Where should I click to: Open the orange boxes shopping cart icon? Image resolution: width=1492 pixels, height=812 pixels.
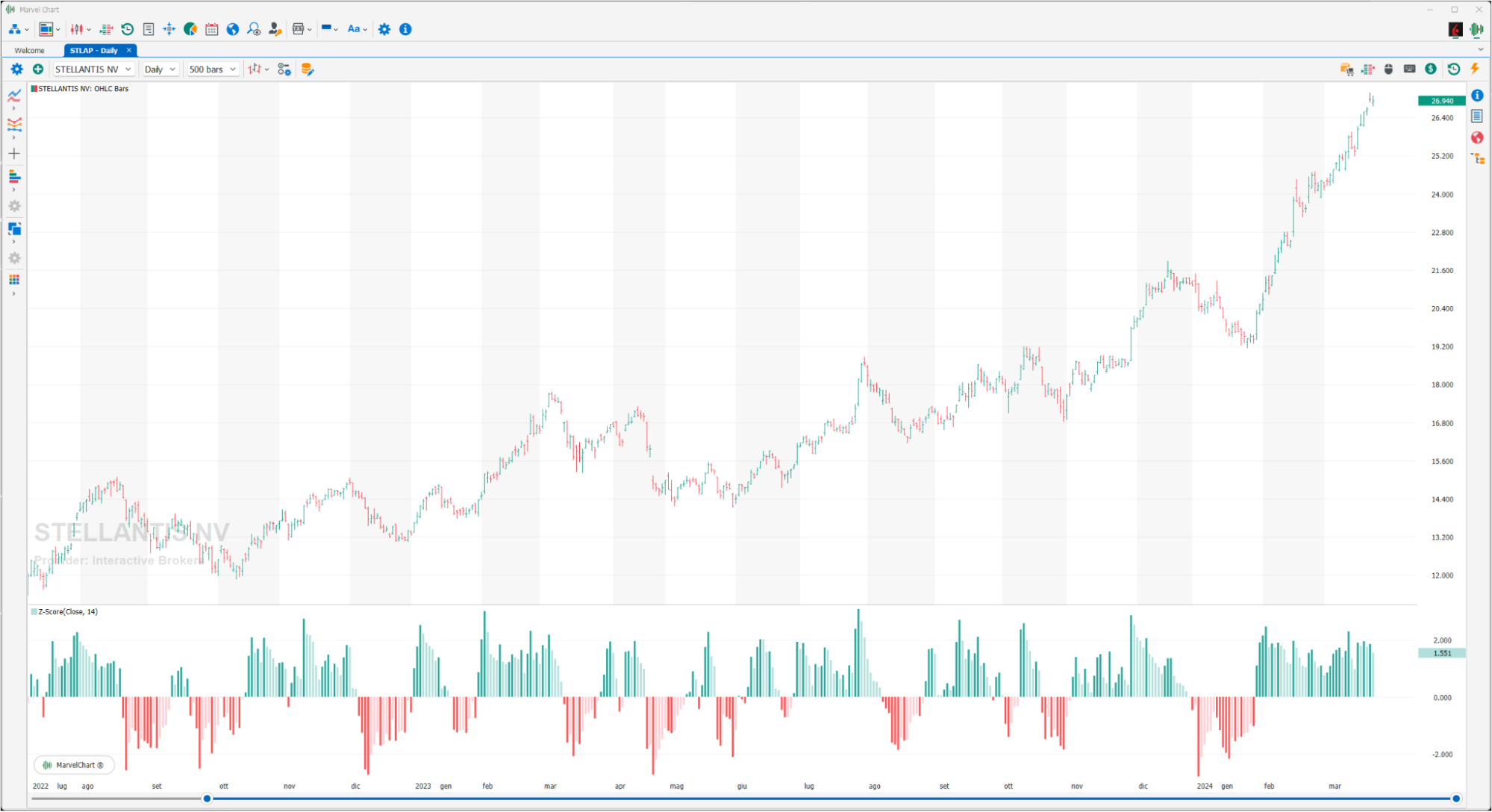[x=1347, y=69]
